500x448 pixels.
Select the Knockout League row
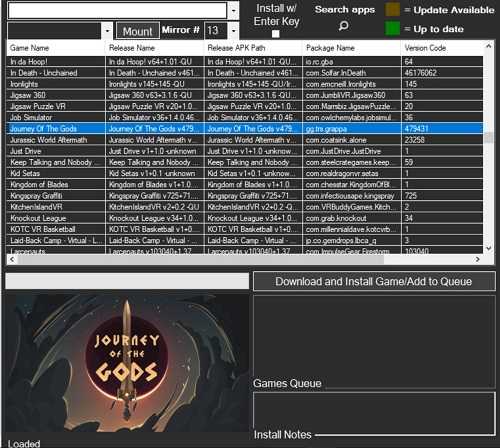245,218
